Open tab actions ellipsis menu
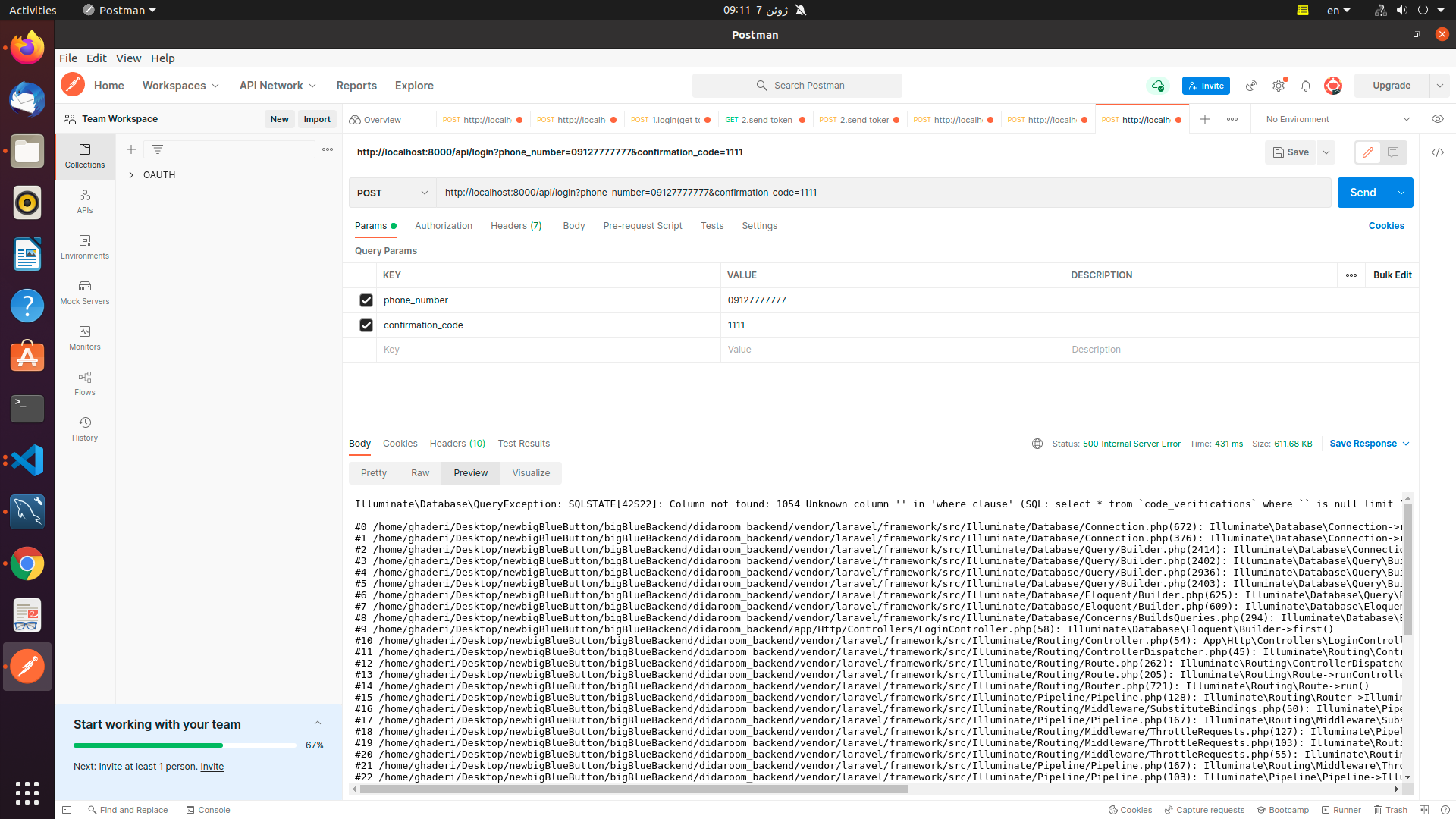 pyautogui.click(x=1232, y=119)
